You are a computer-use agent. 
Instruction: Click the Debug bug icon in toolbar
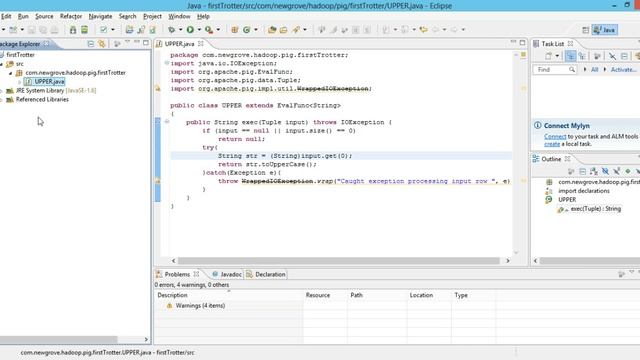tap(171, 29)
